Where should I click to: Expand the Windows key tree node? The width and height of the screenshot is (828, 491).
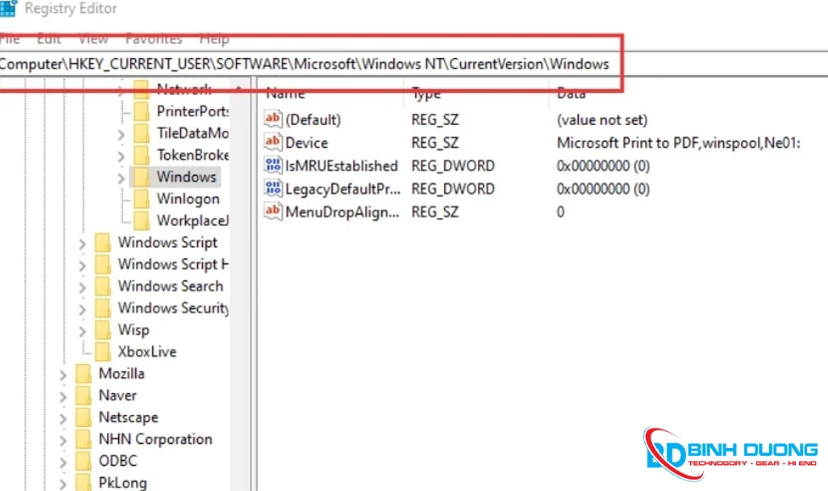pyautogui.click(x=121, y=178)
